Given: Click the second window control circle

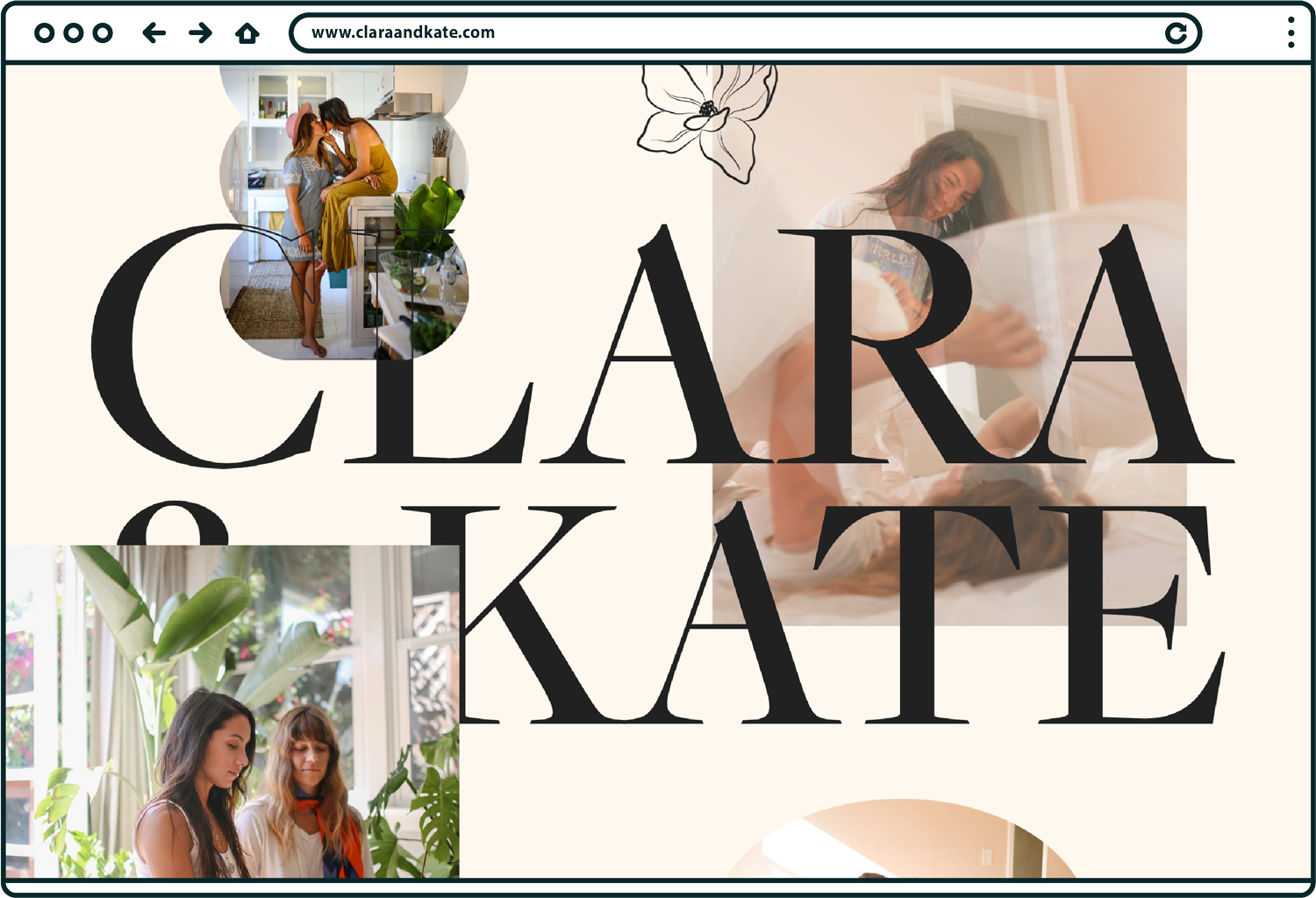Looking at the screenshot, I should coord(74,33).
